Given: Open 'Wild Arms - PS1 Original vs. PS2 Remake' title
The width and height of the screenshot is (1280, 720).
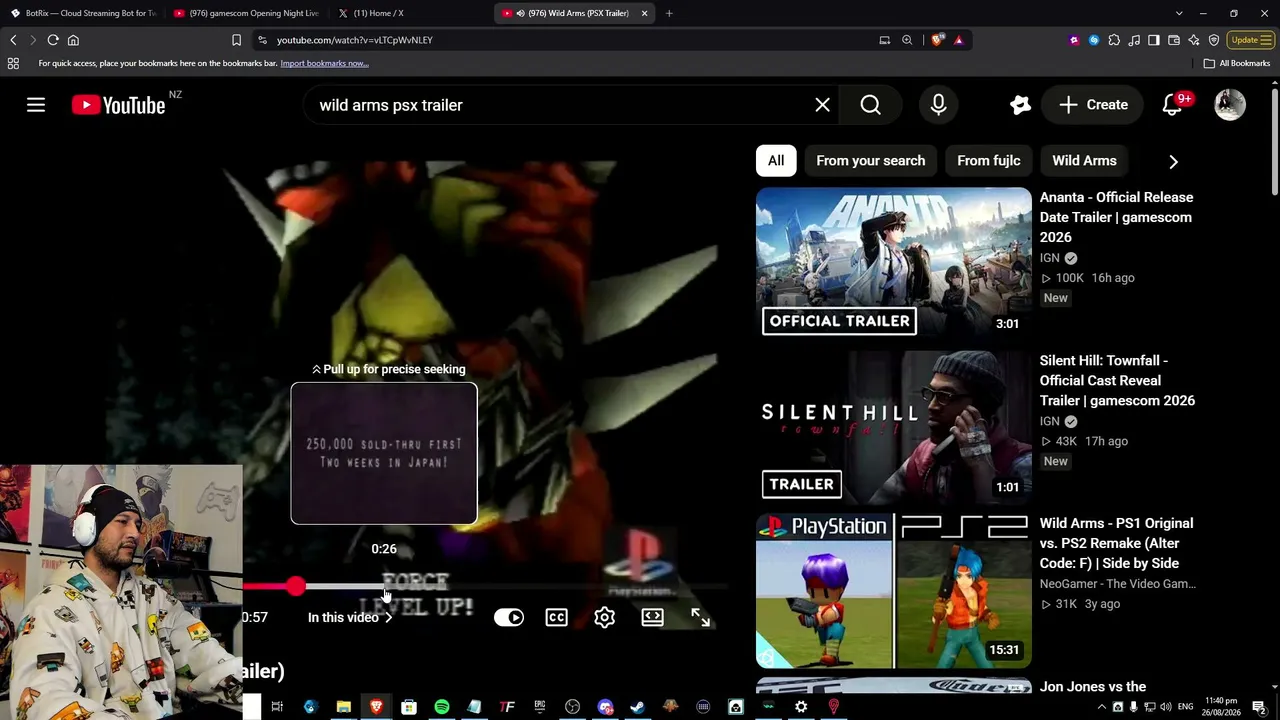Looking at the screenshot, I should (1116, 543).
